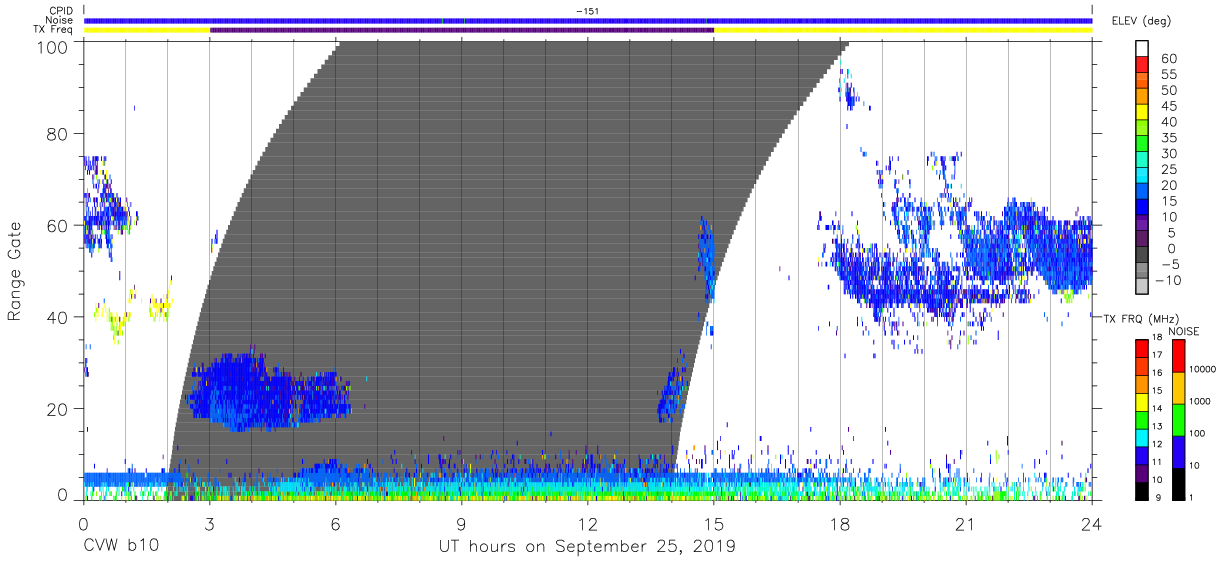Screen dimensions: 1228x567
Task: Click the 'CPID' label
Action: pyautogui.click(x=61, y=11)
